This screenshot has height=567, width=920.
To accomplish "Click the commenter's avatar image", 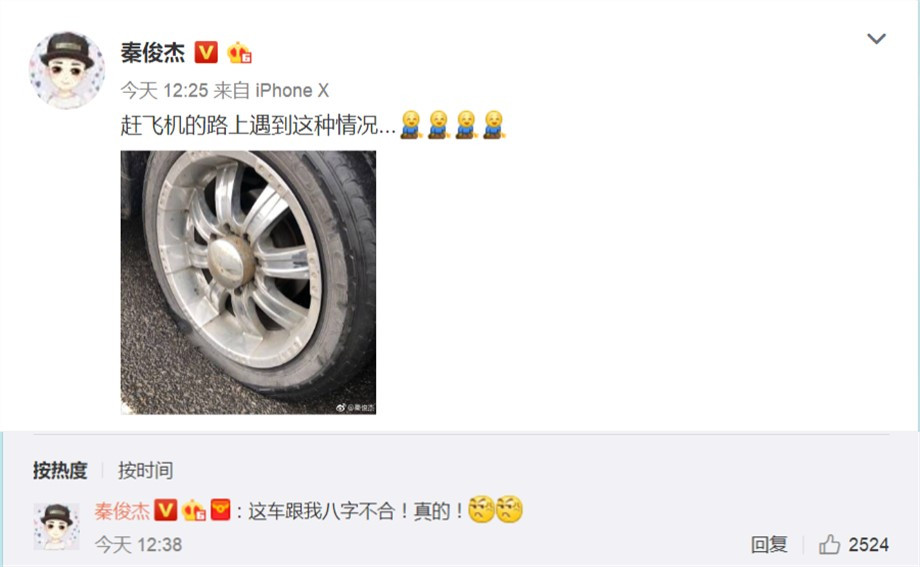I will [56, 526].
